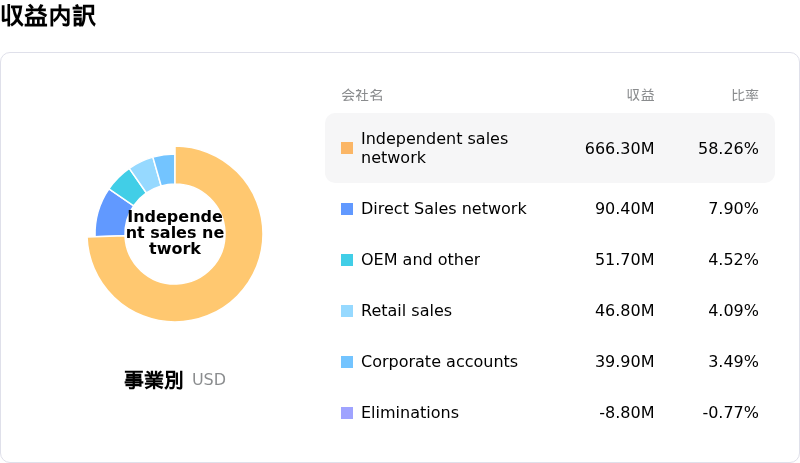This screenshot has width=800, height=463.
Task: Select the Independent sales network row
Action: tap(549, 148)
